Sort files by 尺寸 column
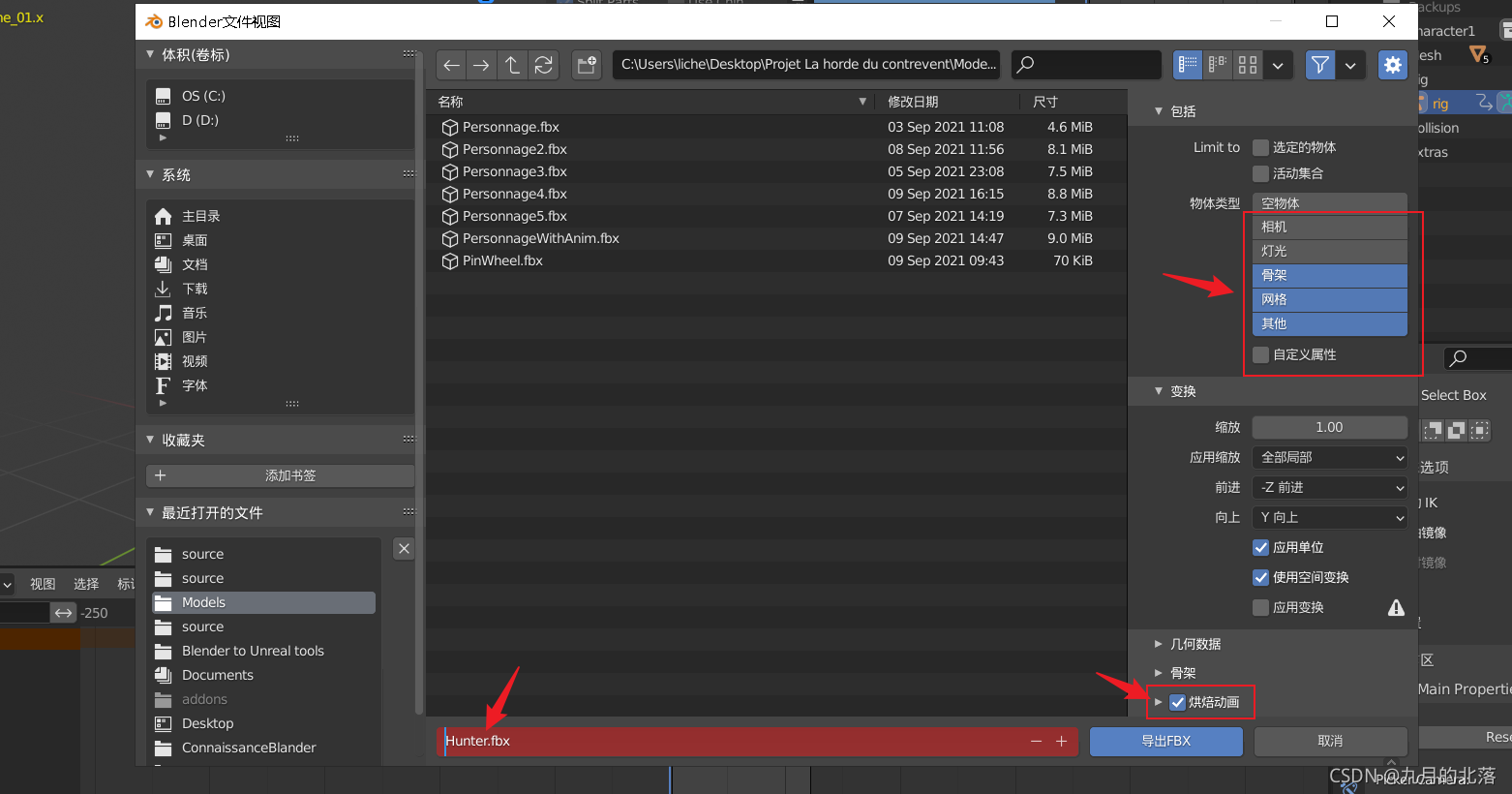The height and width of the screenshot is (794, 1512). point(1073,102)
